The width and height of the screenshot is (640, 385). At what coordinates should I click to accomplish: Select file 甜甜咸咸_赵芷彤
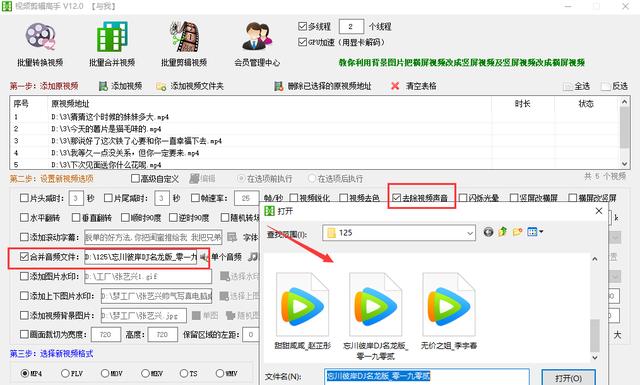click(302, 311)
